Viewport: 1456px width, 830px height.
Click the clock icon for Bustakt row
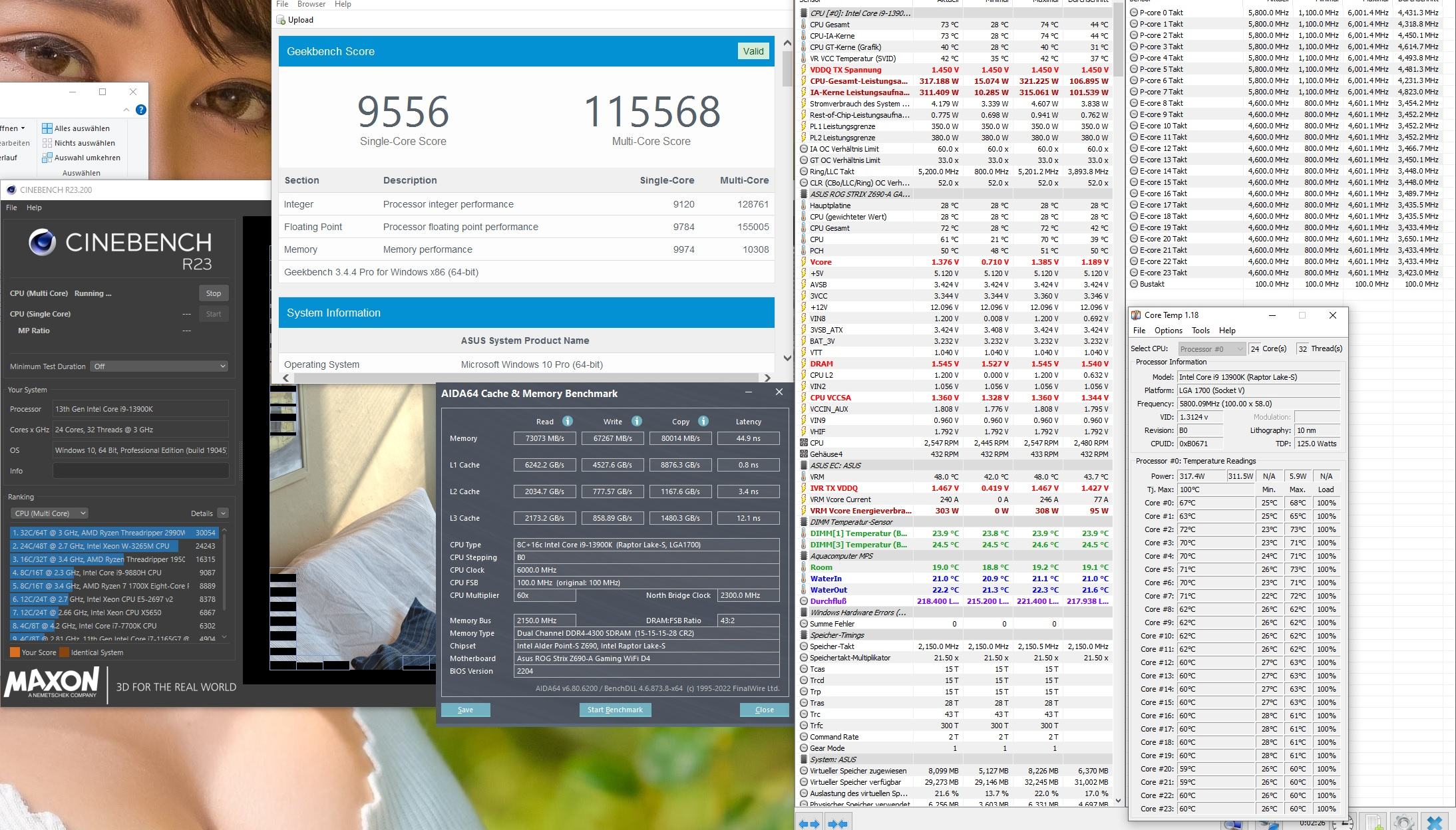(x=1134, y=284)
